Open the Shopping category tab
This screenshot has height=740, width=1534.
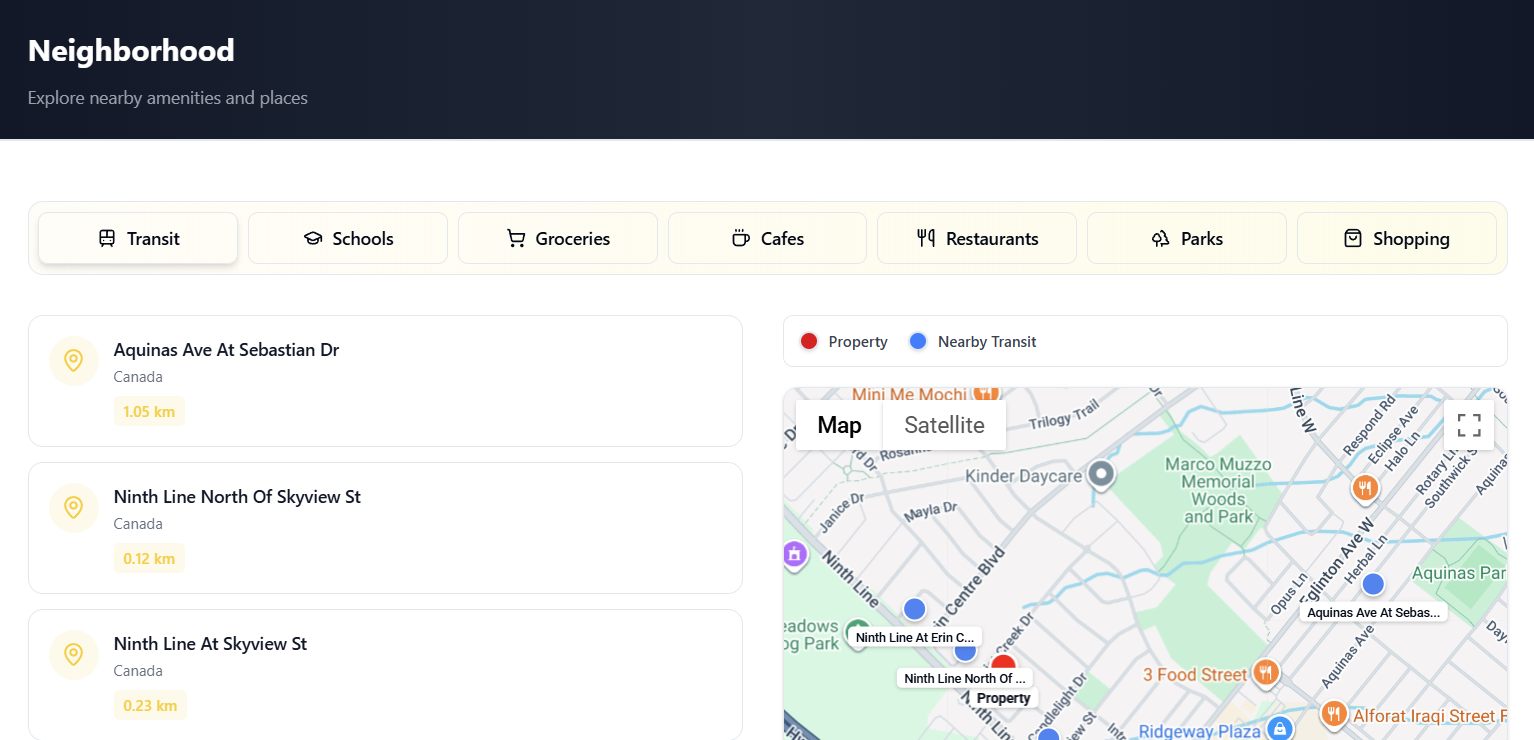click(x=1396, y=238)
